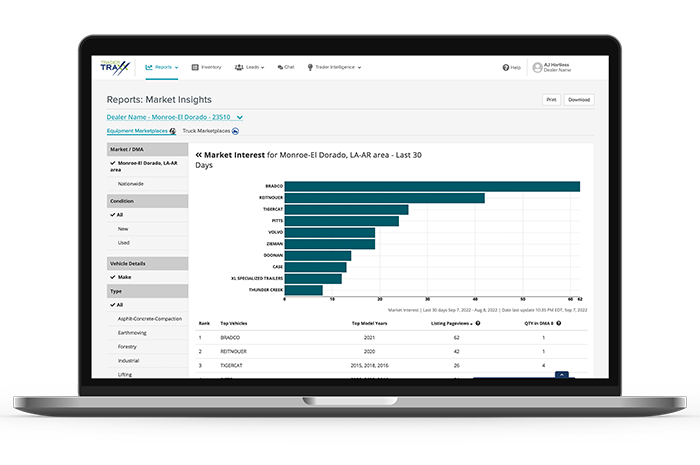Click the Help question mark icon
Screen dimensions: 700x465
point(506,67)
